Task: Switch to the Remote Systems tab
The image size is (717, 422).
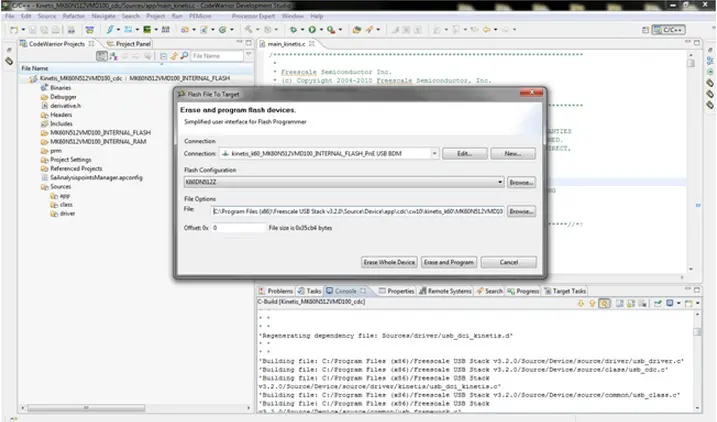Action: tap(445, 291)
